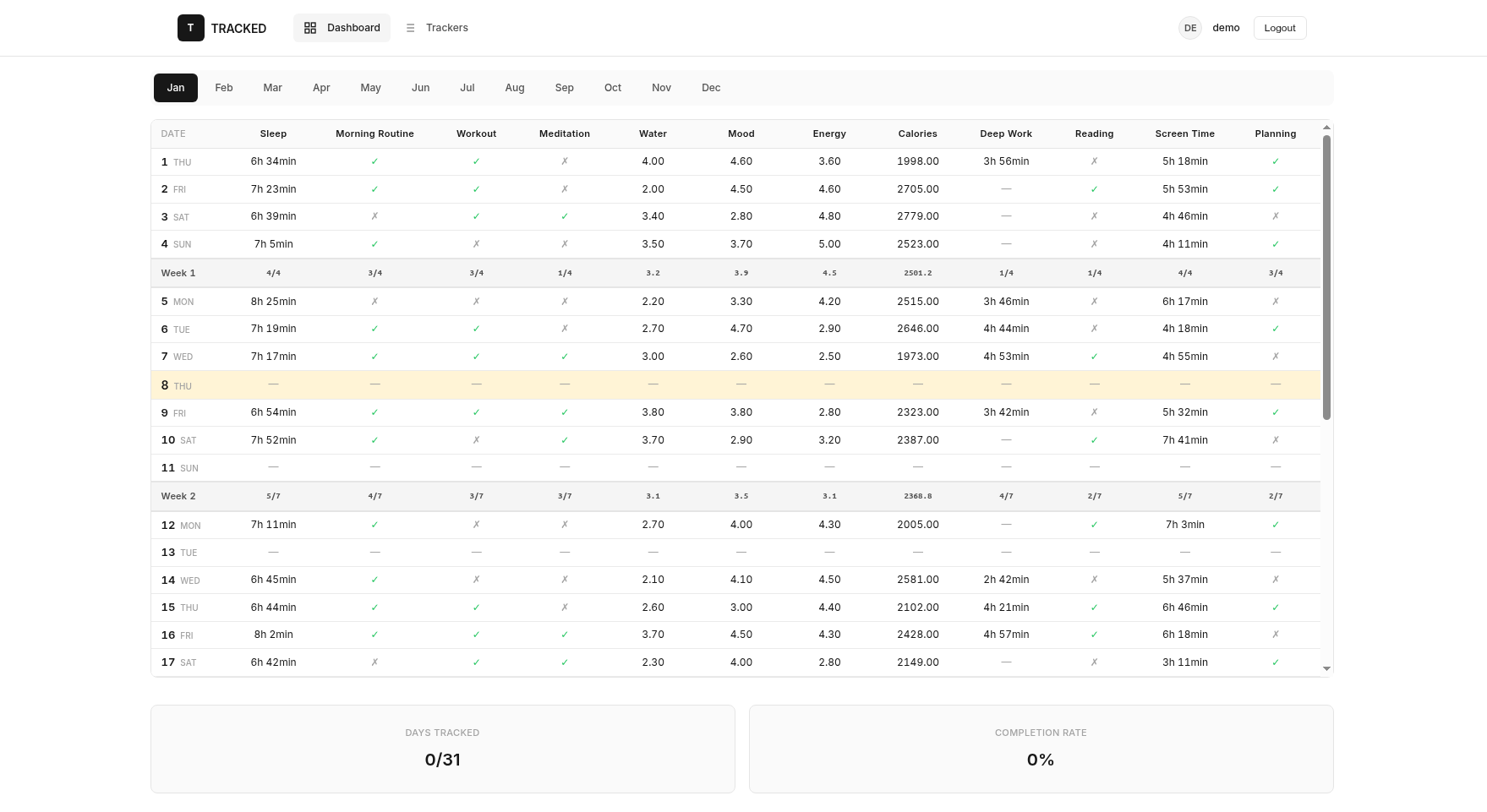Toggle Planning check for day 12
Screen dimensions: 1487x812
click(x=1275, y=525)
